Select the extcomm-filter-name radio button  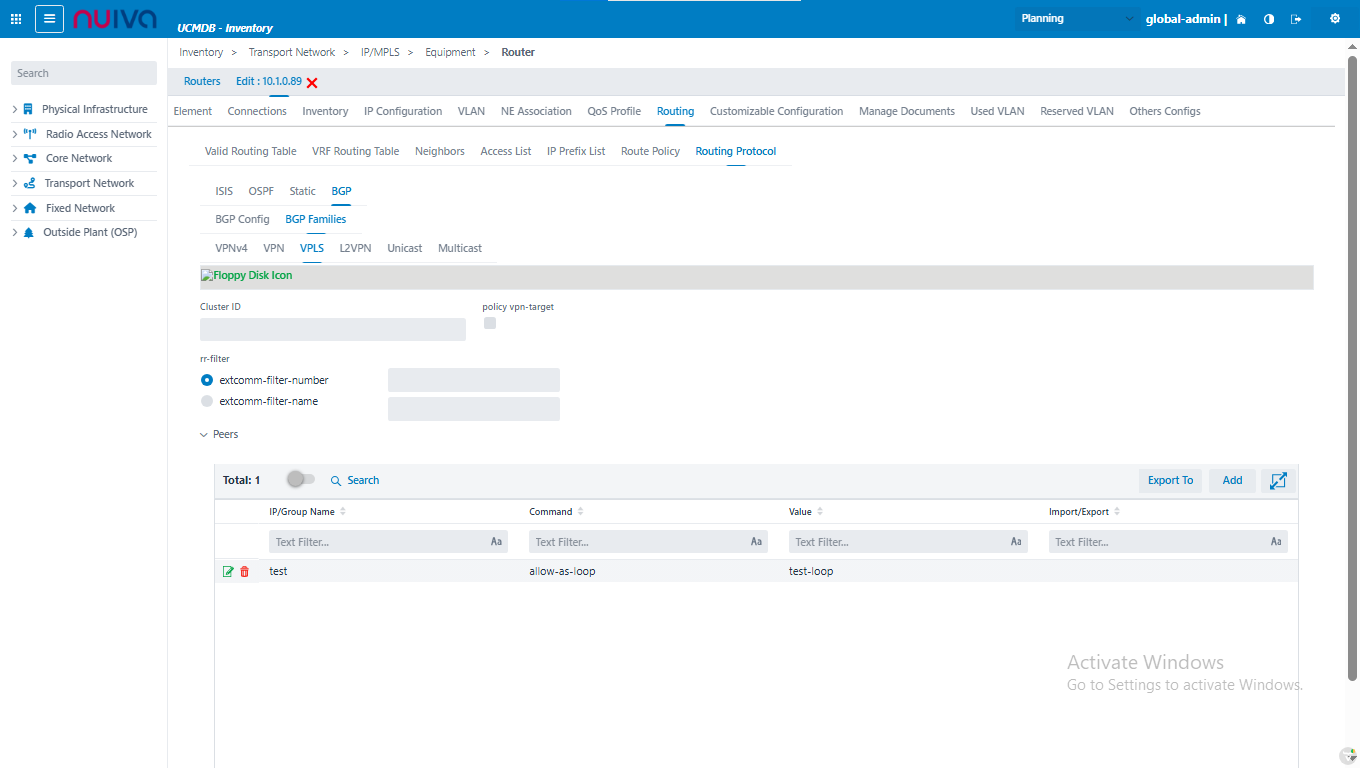(x=207, y=401)
